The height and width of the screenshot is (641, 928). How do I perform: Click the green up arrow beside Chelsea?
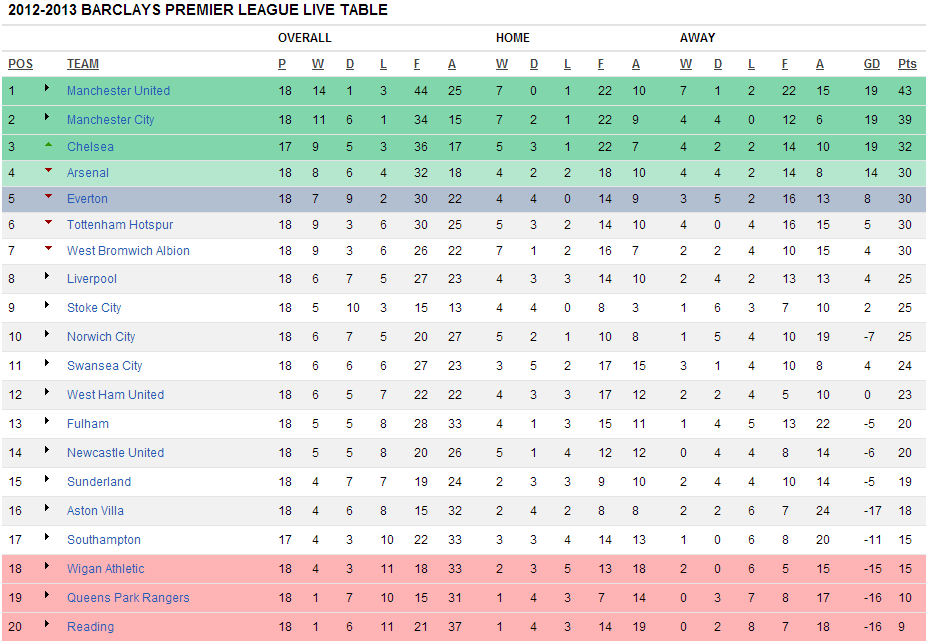point(48,144)
